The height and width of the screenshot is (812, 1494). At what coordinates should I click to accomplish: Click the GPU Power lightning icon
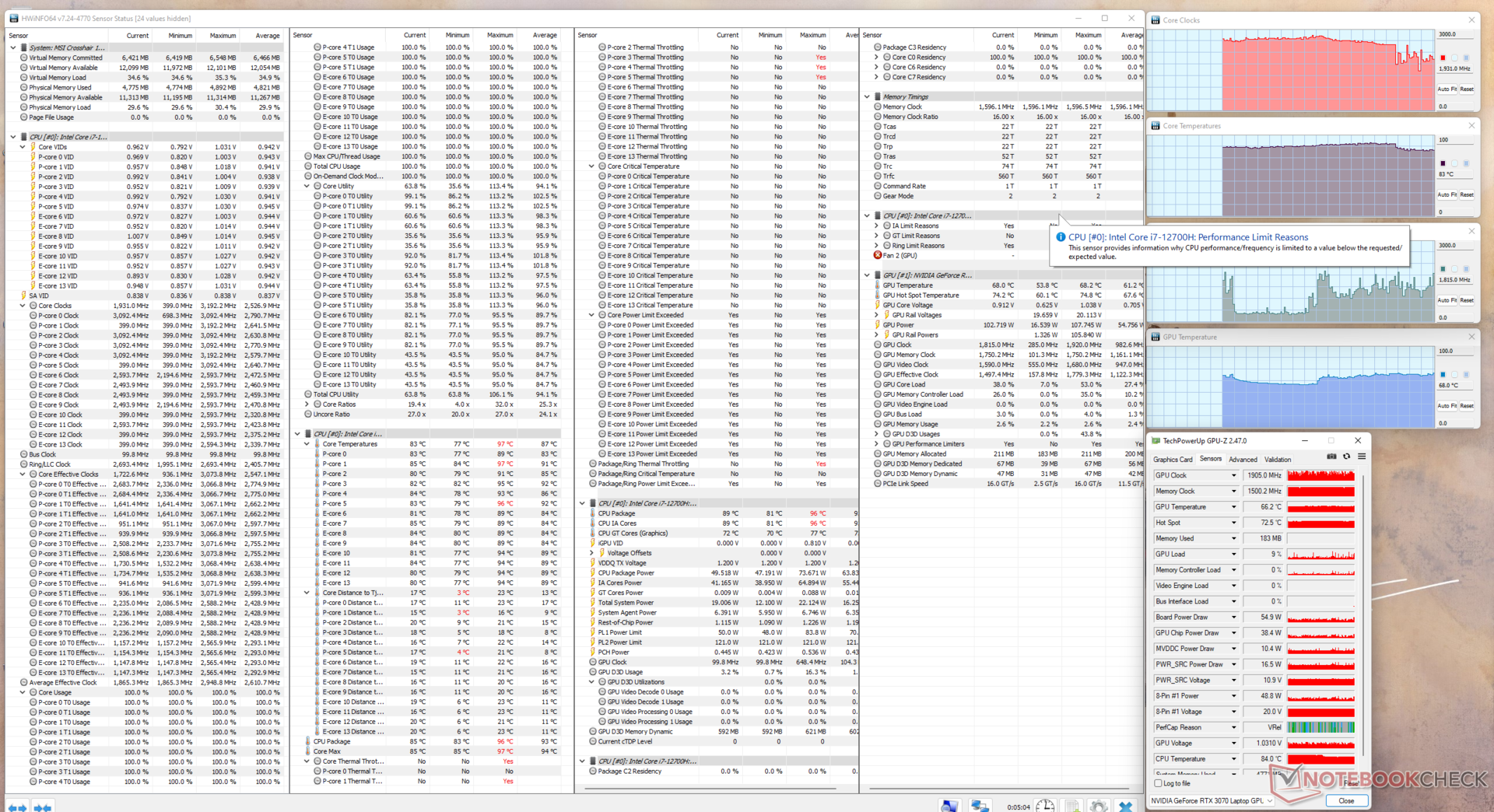point(877,325)
